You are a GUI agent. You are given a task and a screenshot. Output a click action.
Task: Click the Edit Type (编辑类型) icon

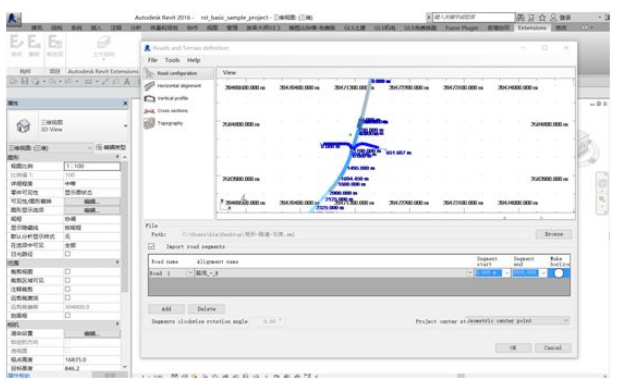click(99, 147)
